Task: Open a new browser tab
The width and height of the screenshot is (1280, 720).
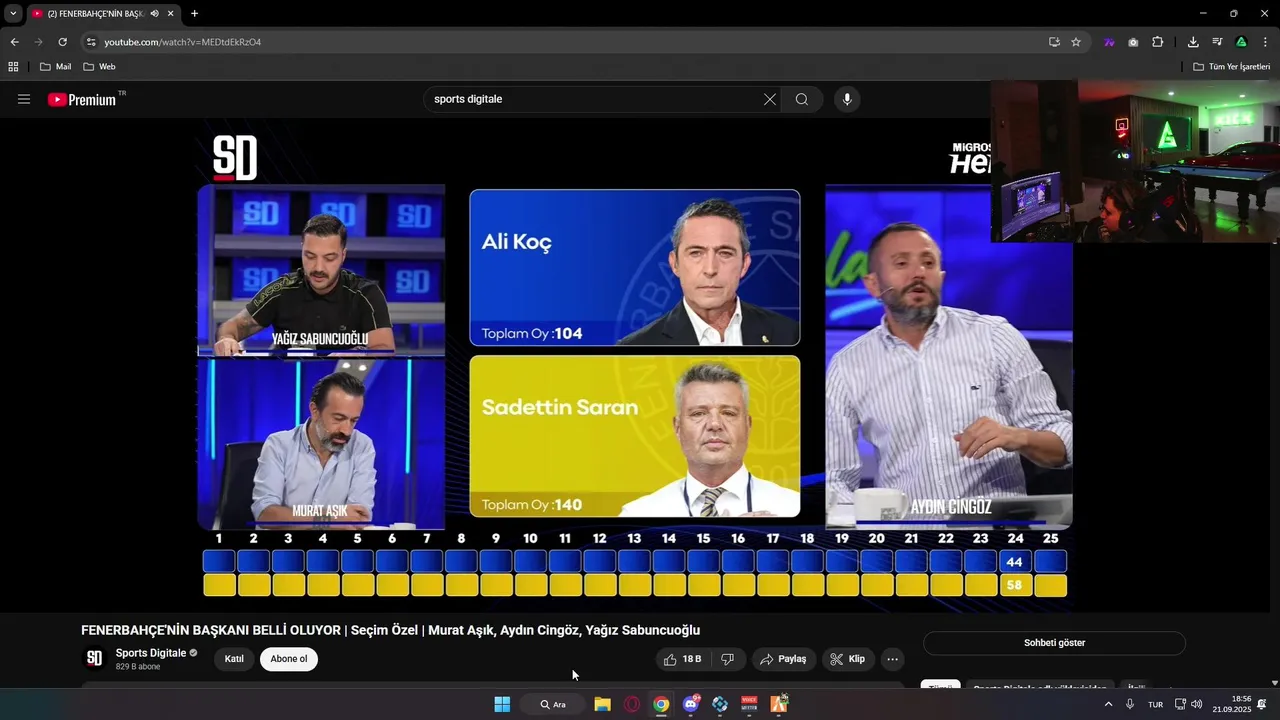Action: pos(194,14)
